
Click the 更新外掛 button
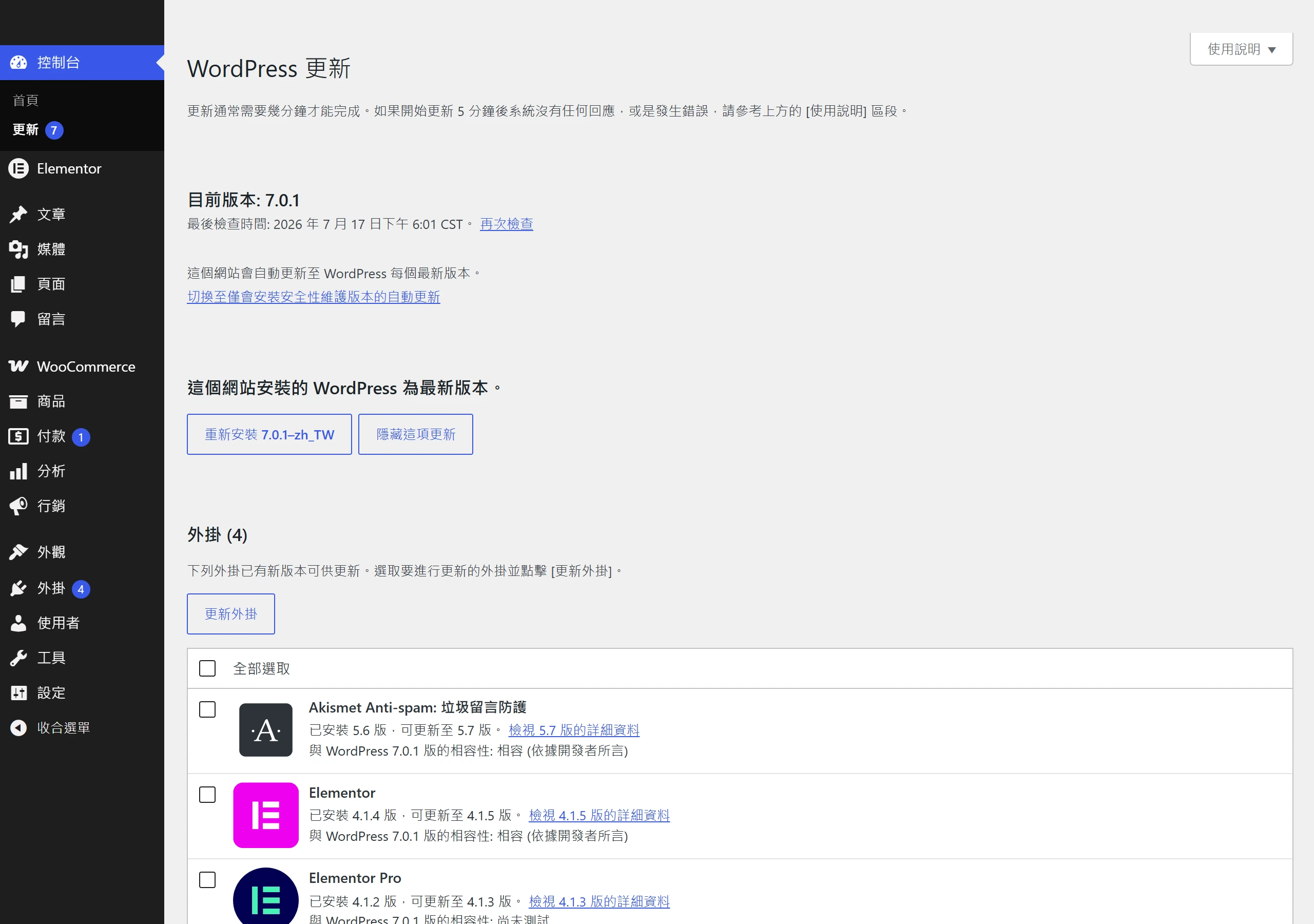[x=230, y=614]
